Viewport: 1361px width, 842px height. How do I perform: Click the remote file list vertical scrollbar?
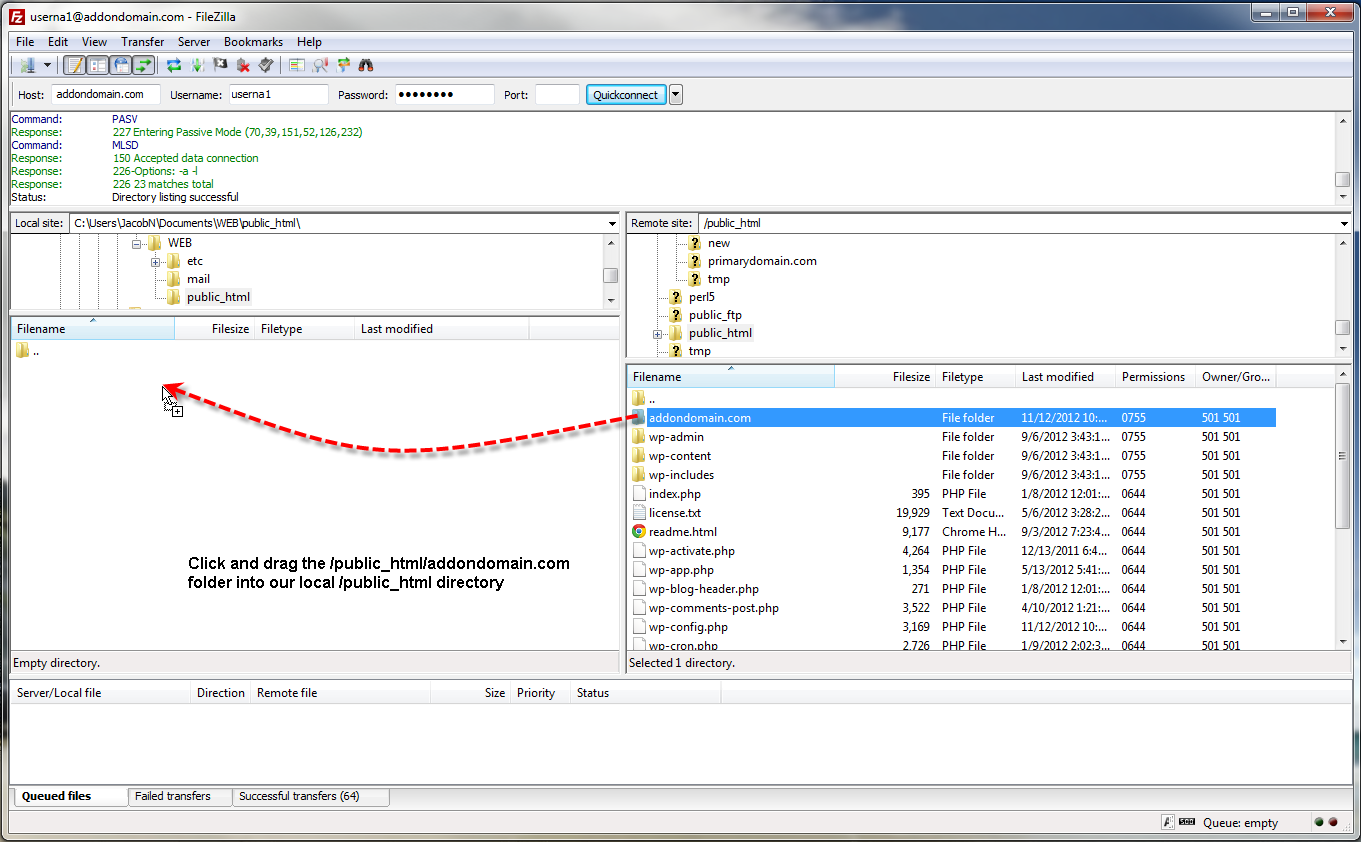1343,500
